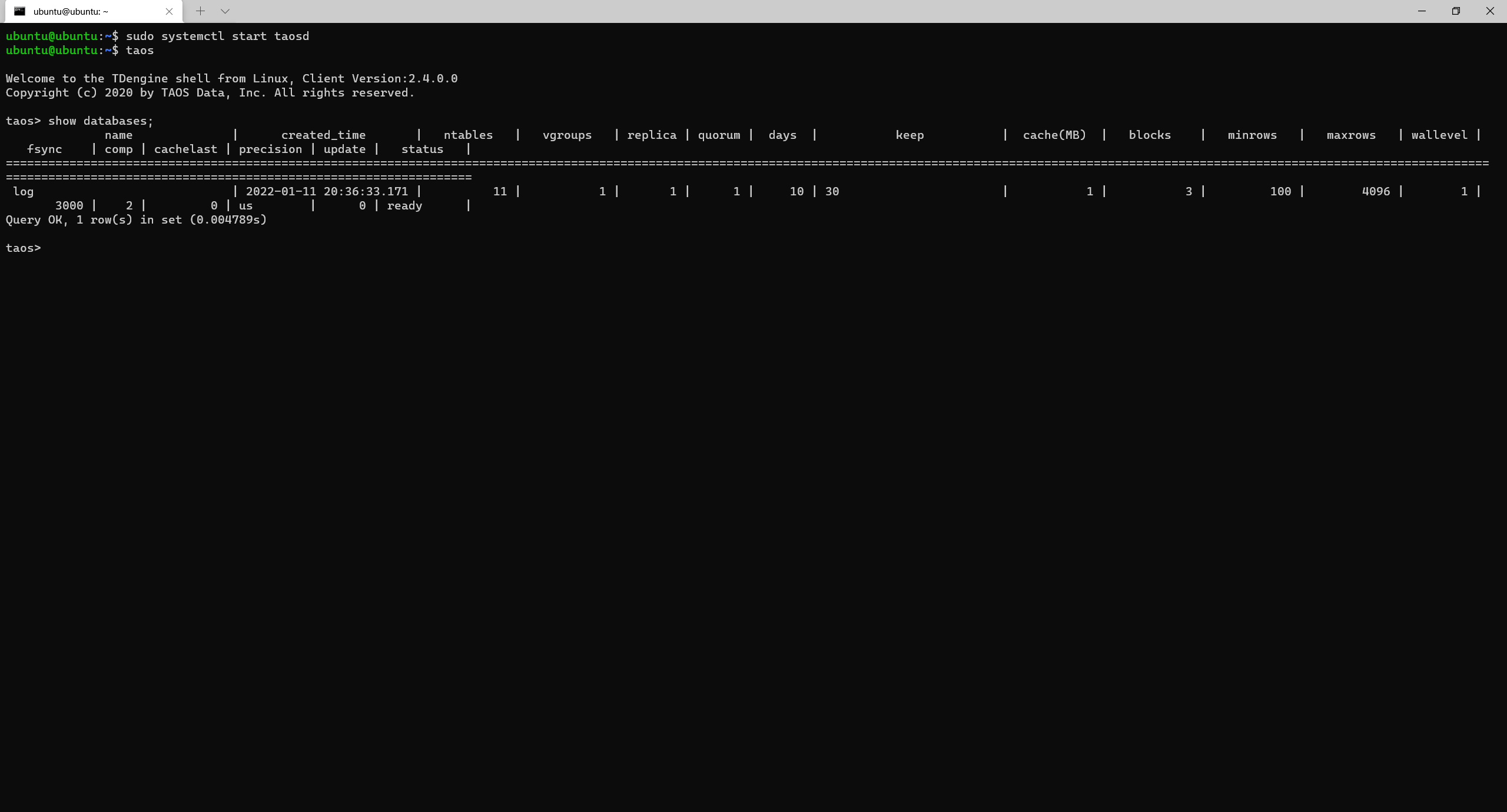
Task: Click the 'minrows' column header
Action: click(x=1252, y=135)
